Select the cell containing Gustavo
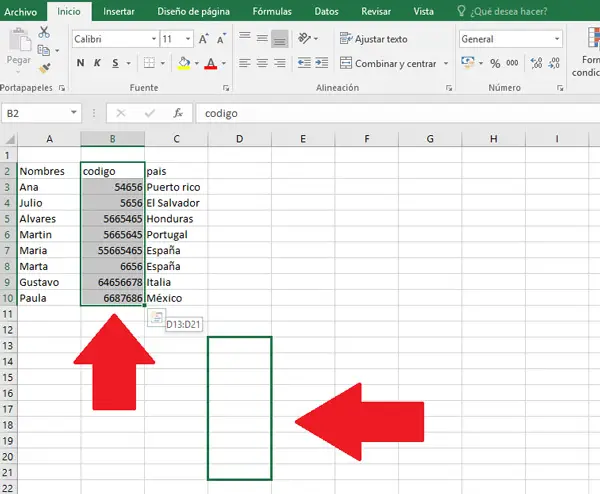 tap(49, 282)
